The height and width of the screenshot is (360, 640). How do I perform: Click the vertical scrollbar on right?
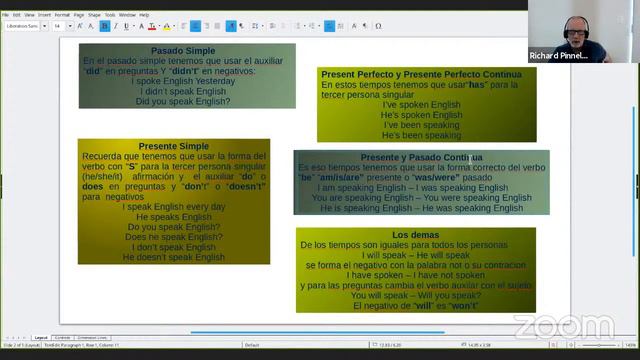click(x=633, y=181)
